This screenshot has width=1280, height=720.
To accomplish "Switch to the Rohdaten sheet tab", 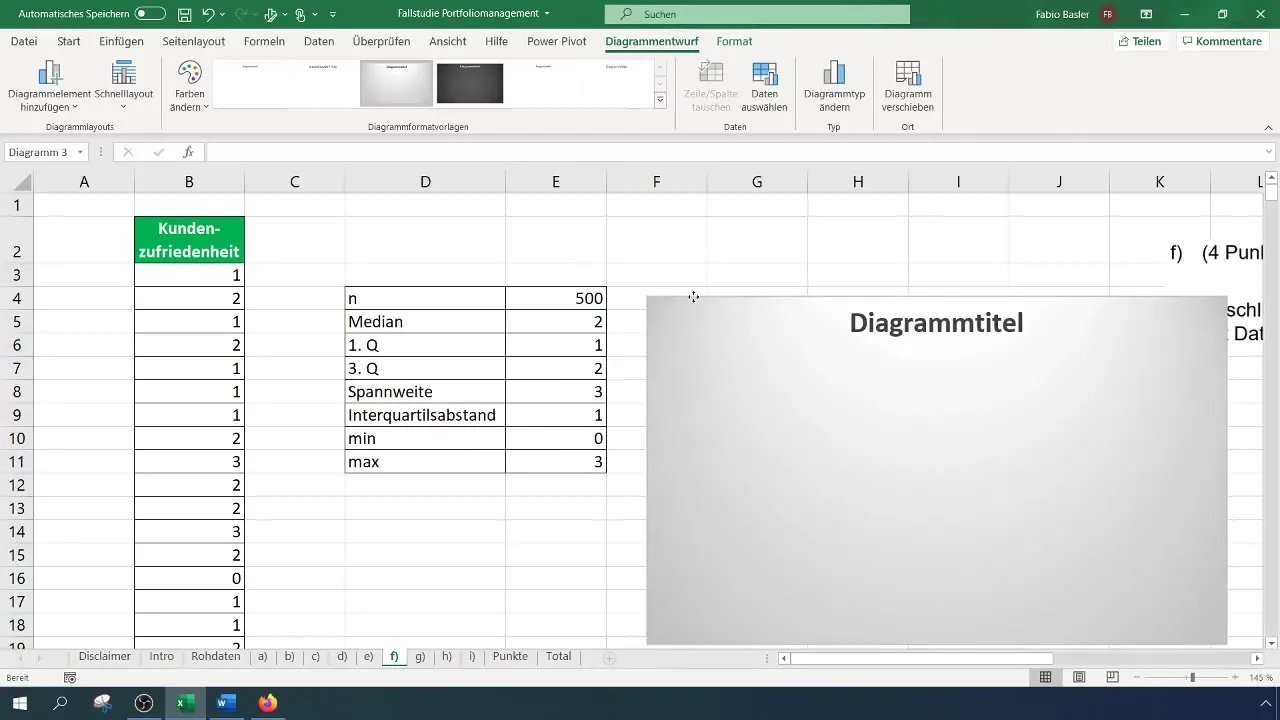I will tap(215, 657).
